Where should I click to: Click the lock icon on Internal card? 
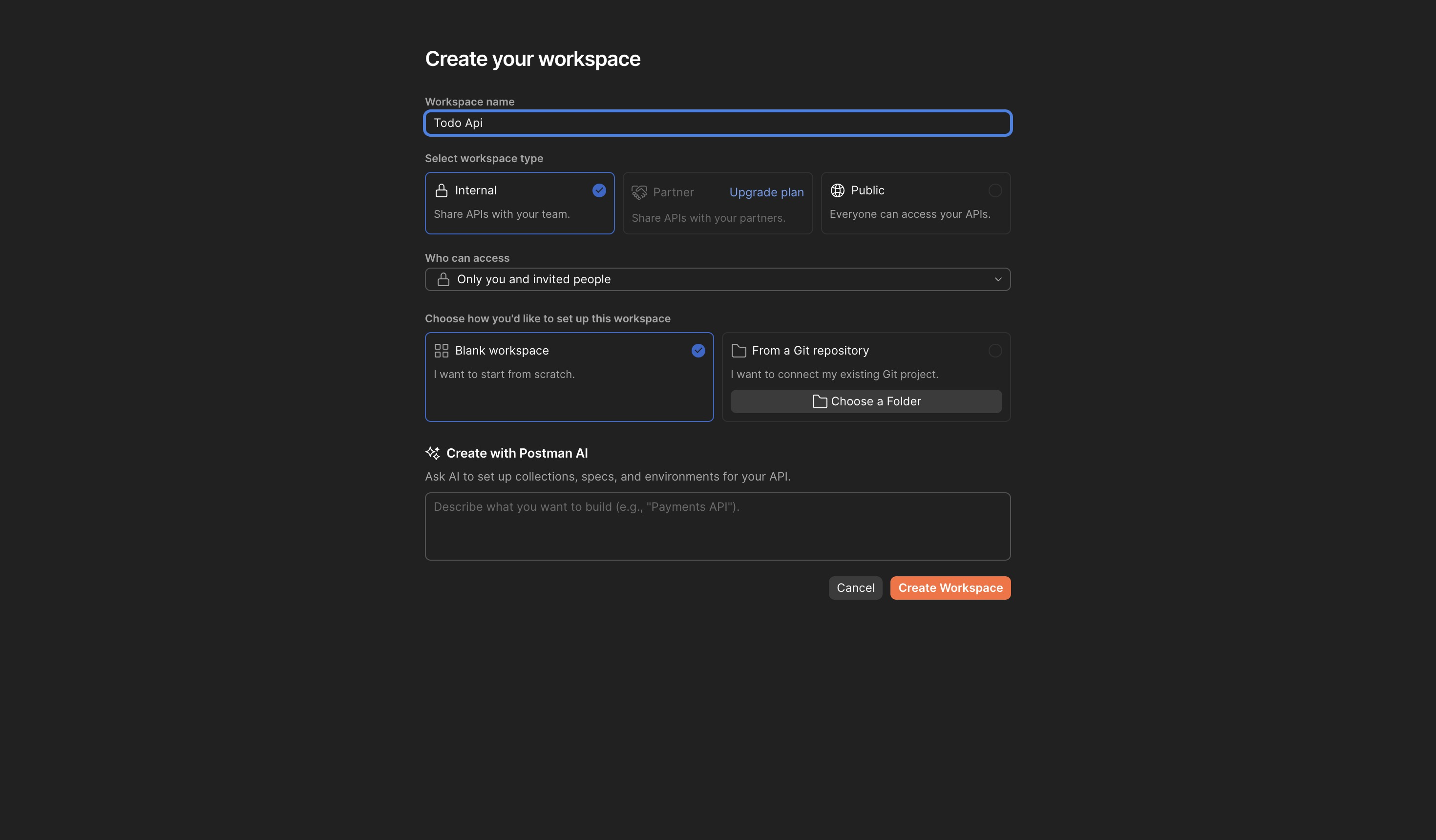441,190
